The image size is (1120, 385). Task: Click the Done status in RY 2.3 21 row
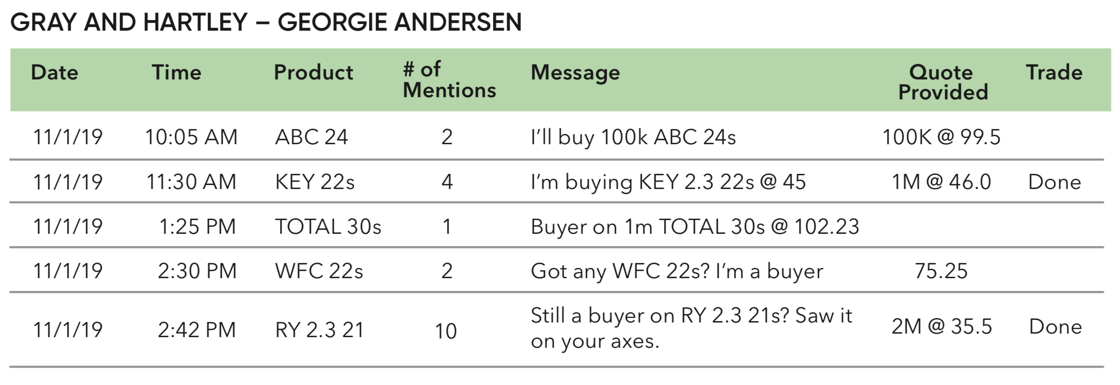tap(1055, 328)
